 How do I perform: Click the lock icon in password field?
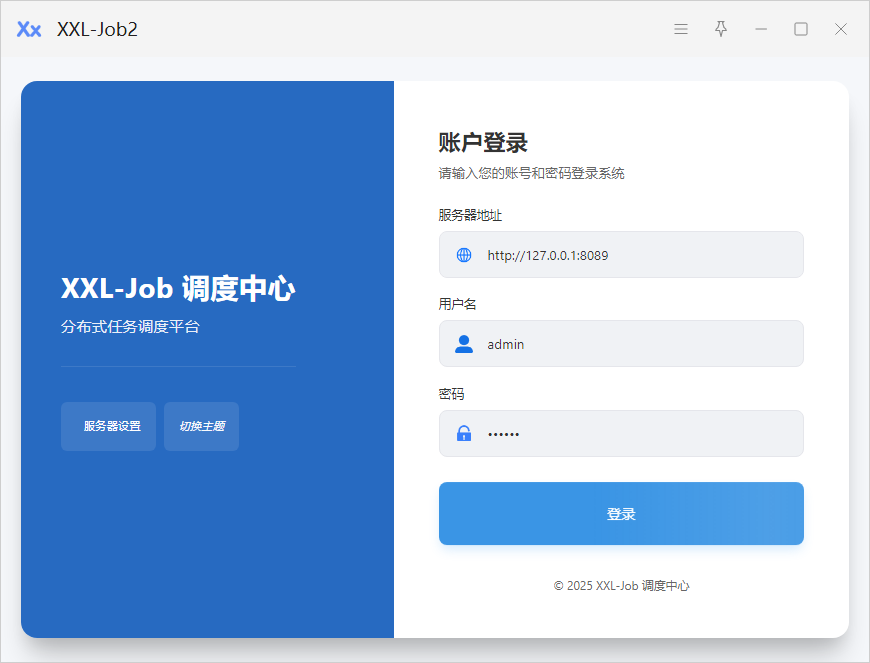[x=464, y=433]
